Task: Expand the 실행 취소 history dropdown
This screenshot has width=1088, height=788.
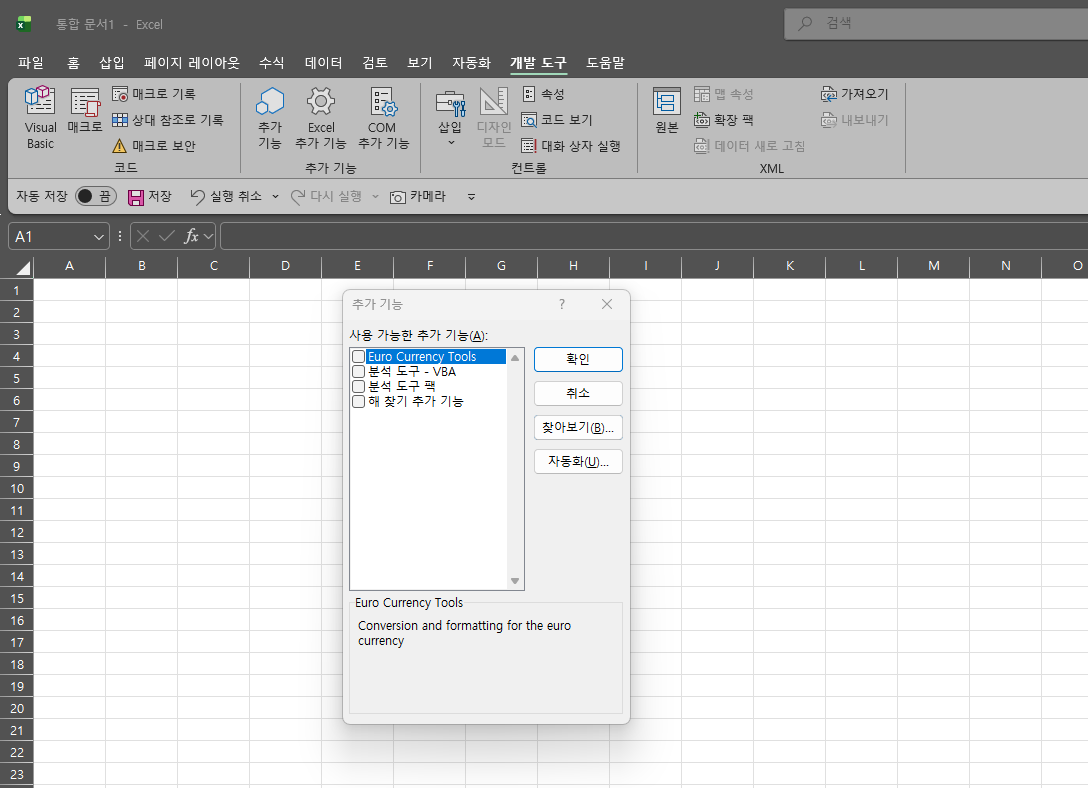Action: [x=275, y=197]
